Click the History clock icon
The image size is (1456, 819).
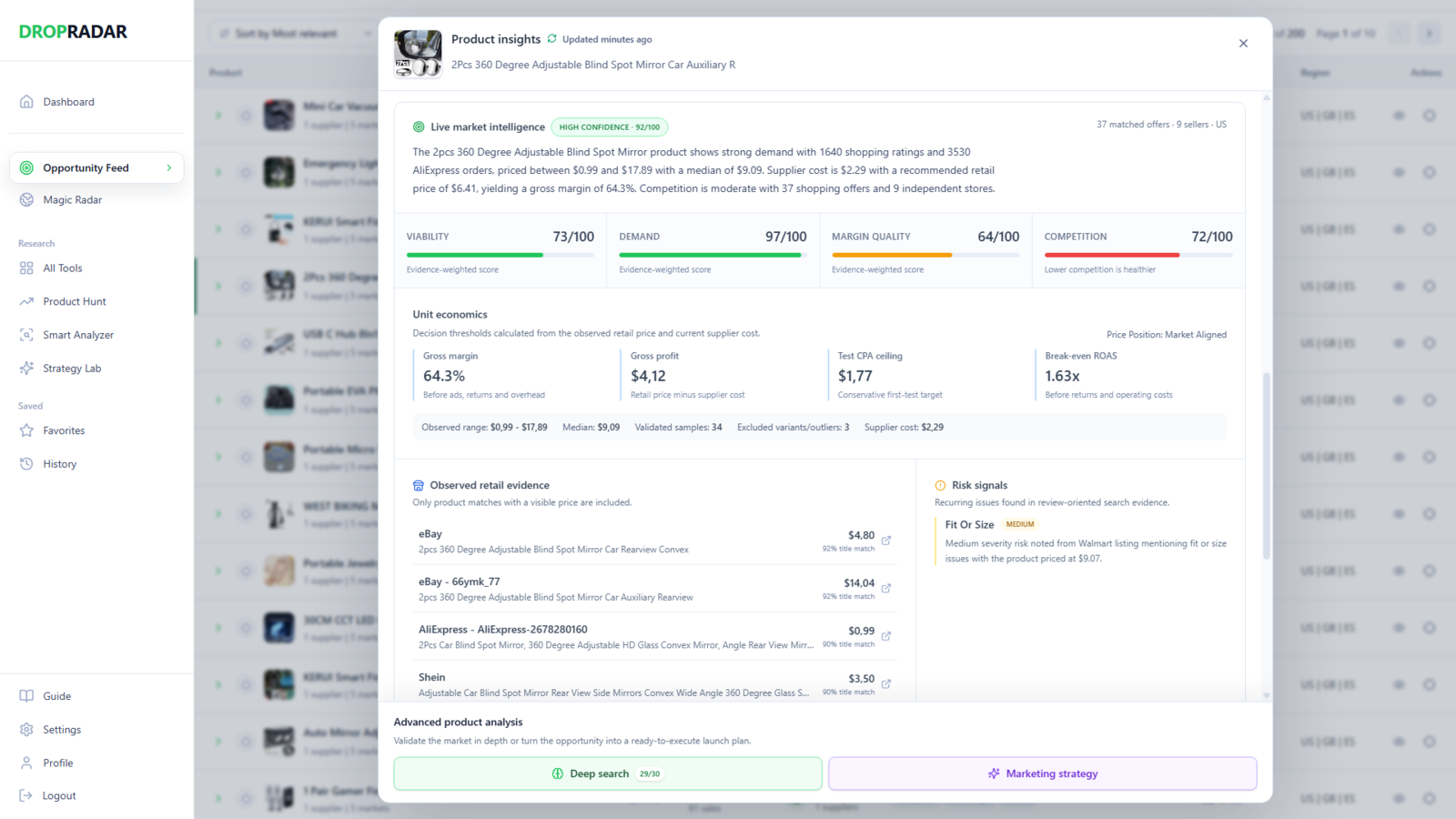26,464
